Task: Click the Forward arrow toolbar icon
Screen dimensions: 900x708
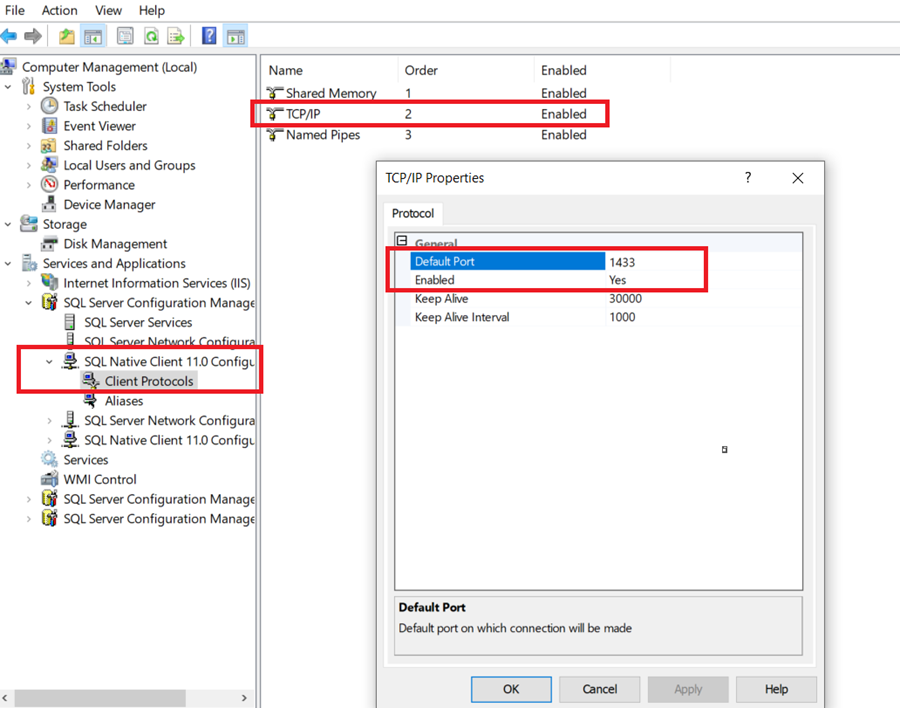Action: click(33, 36)
